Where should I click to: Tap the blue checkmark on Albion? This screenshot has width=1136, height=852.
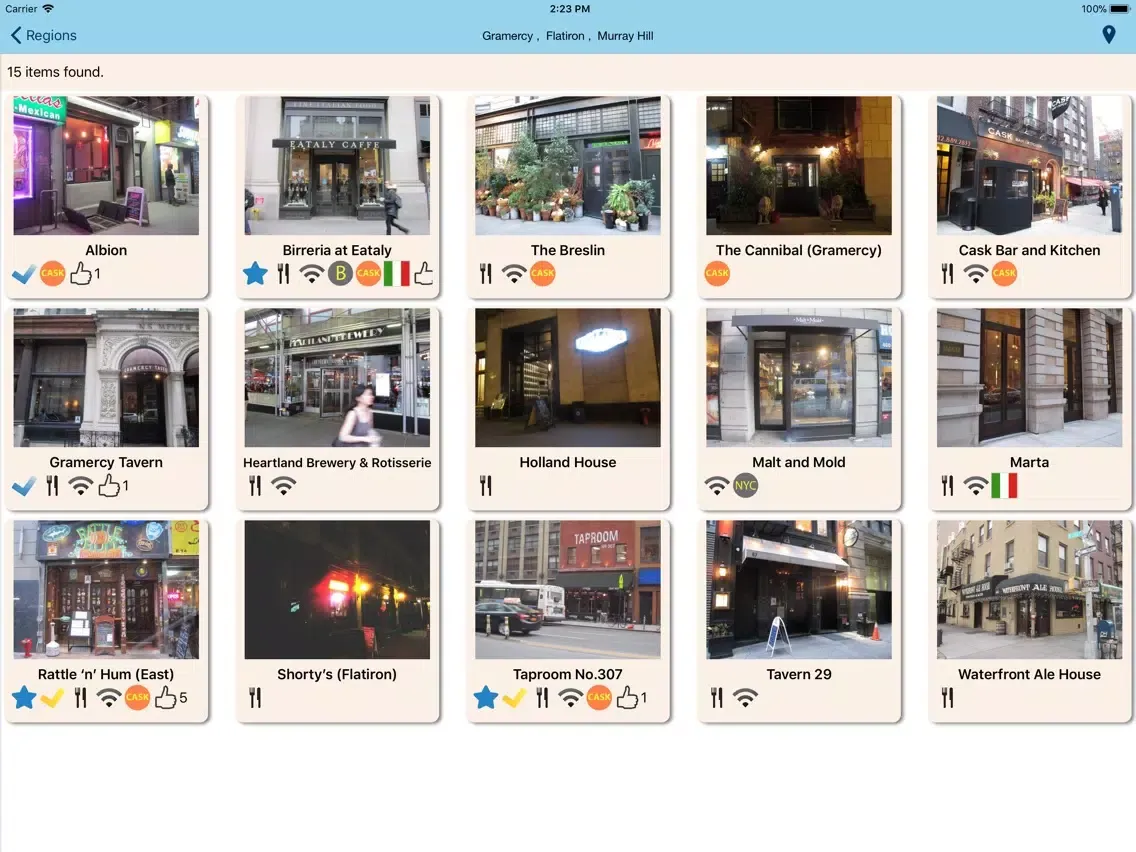[23, 274]
